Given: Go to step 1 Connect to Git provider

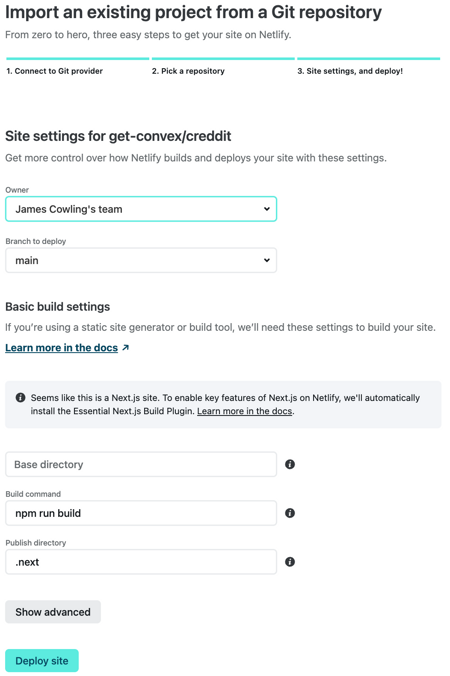Looking at the screenshot, I should (x=54, y=71).
